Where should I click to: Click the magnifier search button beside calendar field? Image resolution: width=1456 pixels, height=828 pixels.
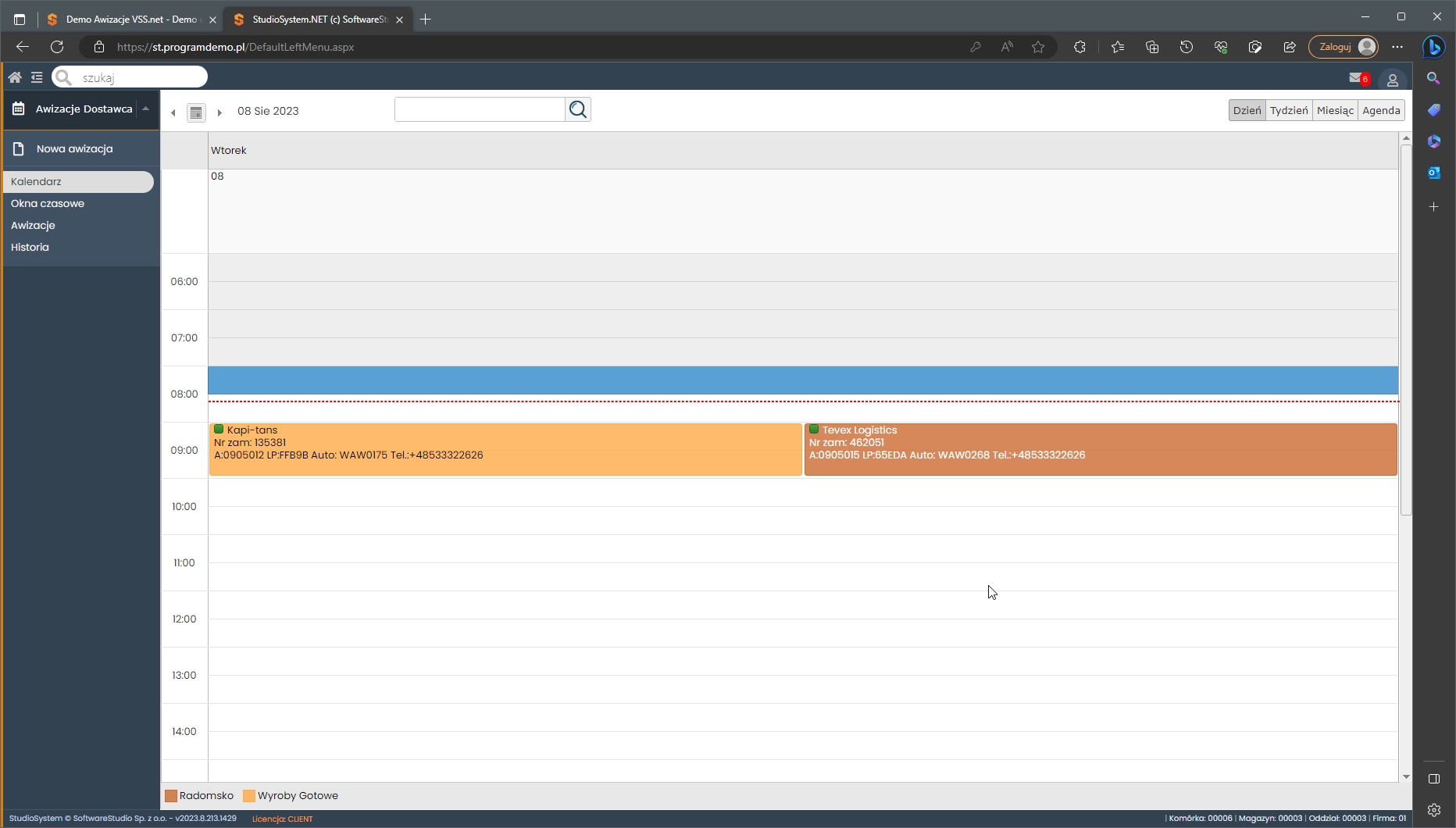578,110
